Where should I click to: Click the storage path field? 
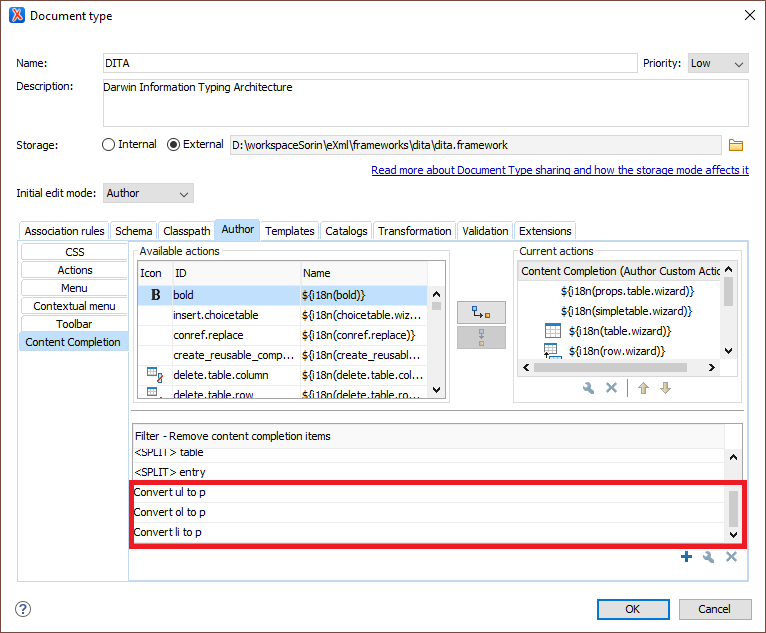[x=475, y=145]
